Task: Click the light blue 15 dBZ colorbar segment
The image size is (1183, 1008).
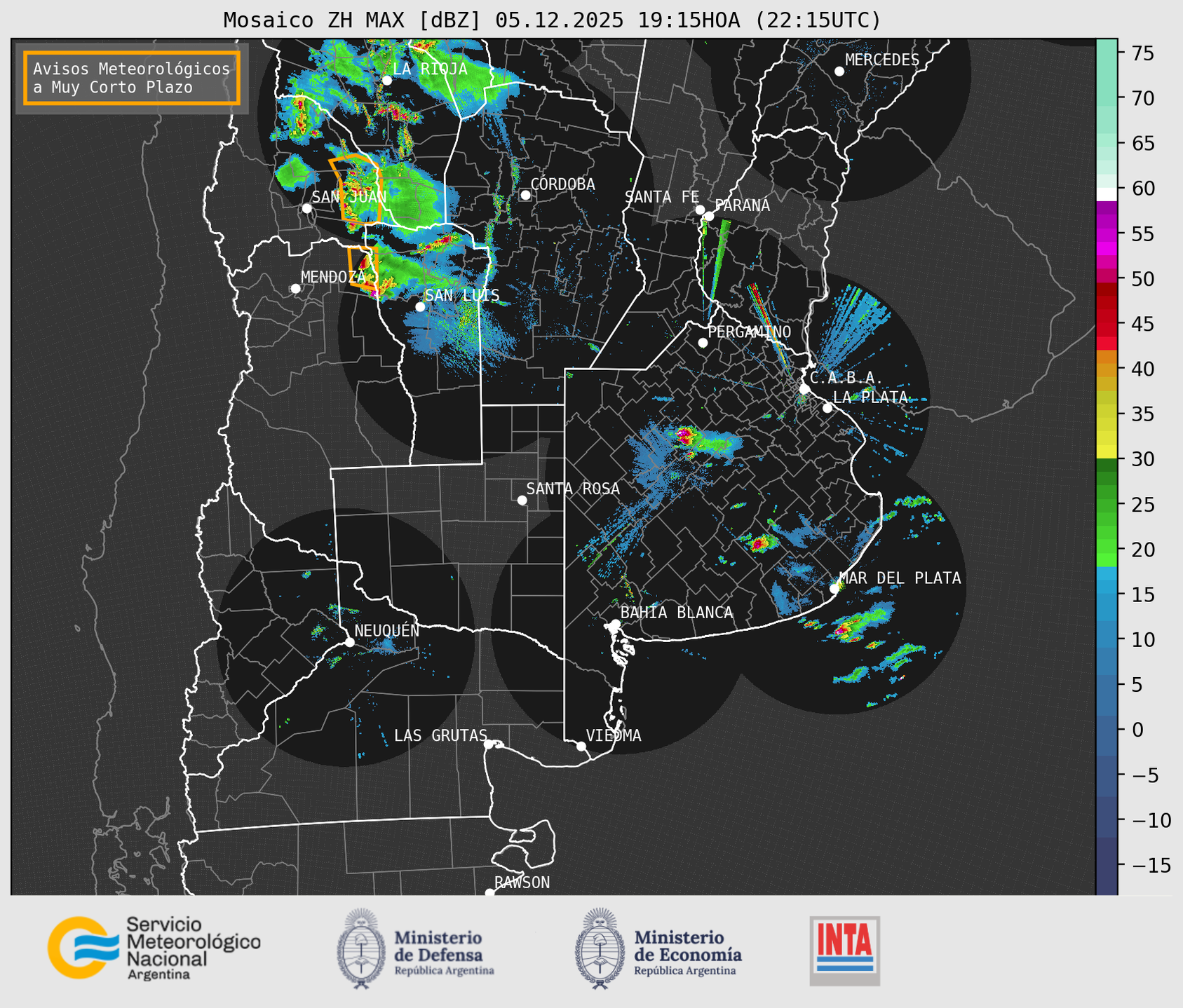Action: (1107, 594)
